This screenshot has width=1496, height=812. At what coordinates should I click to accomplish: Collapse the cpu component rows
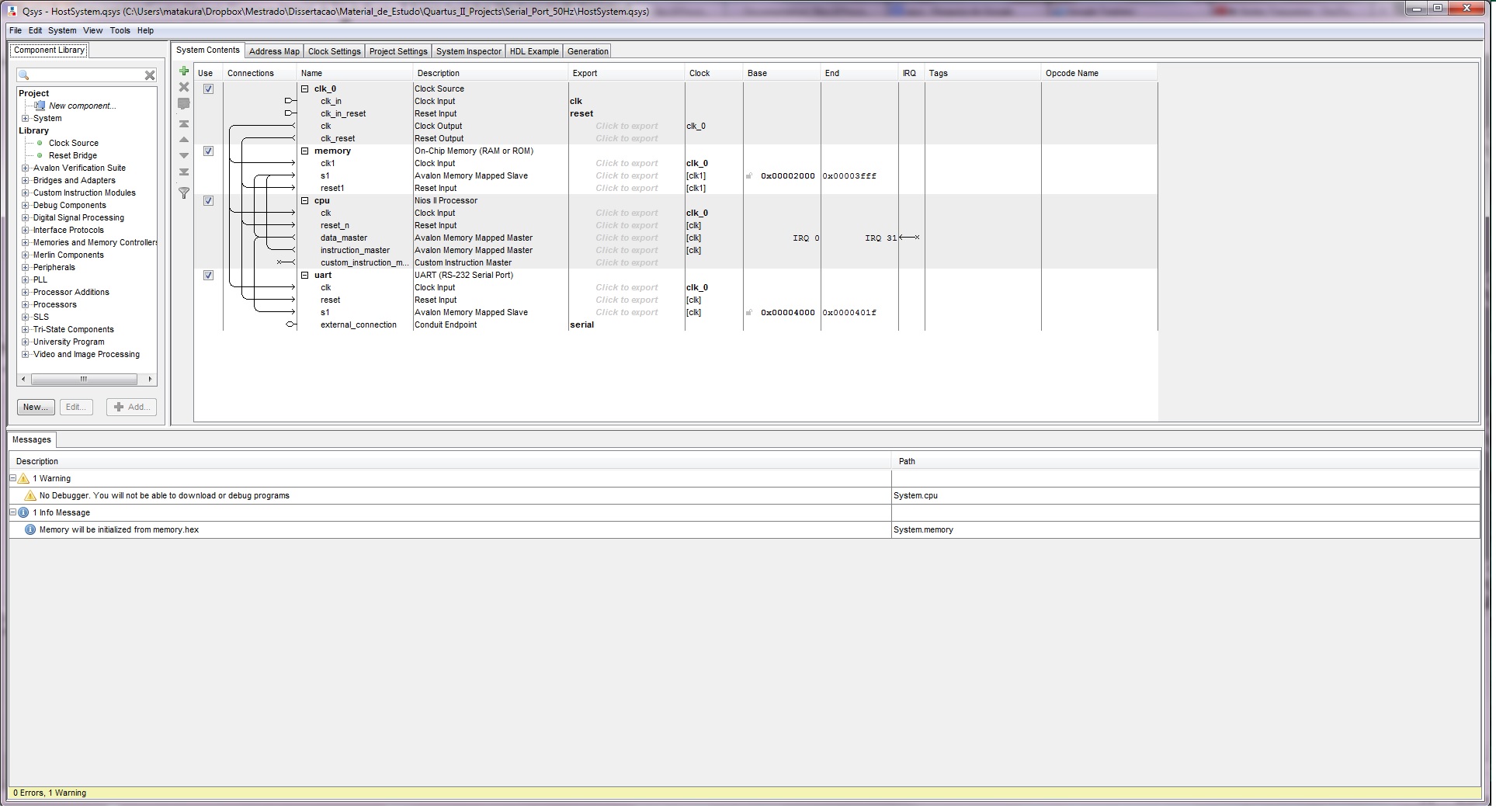tap(305, 201)
